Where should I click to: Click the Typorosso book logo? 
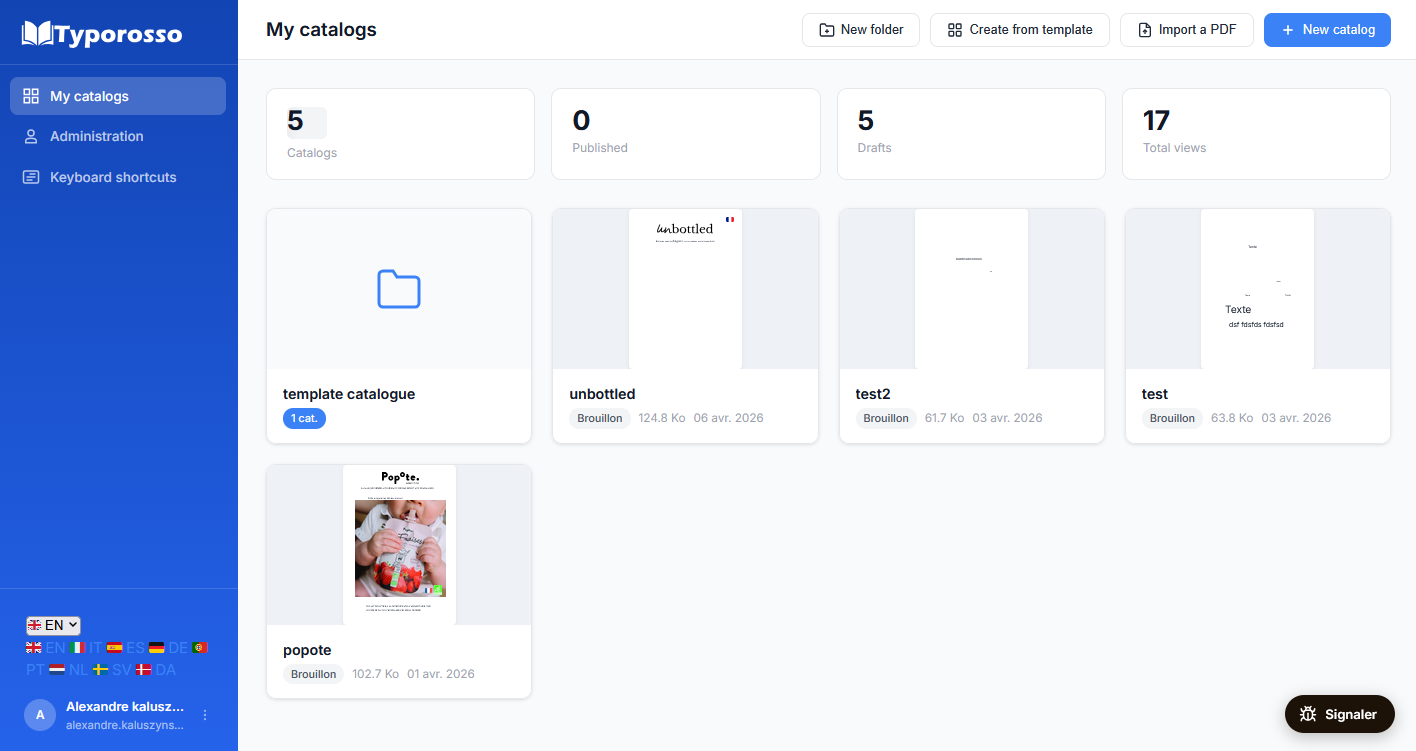37,34
